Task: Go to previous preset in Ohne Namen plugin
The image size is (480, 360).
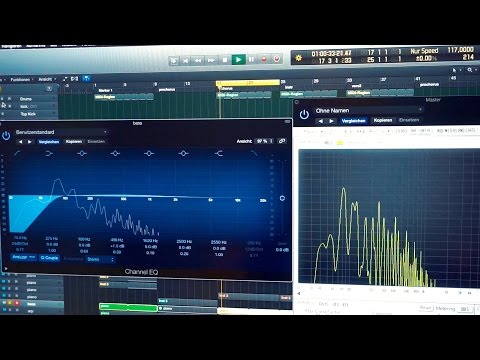Action: 321,121
